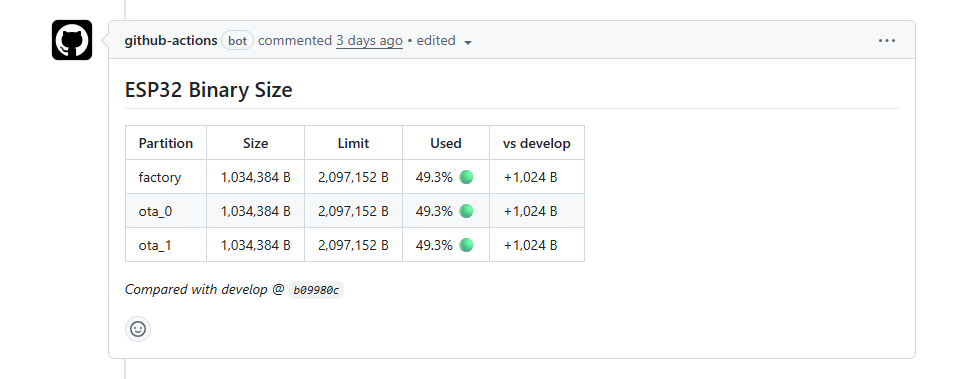
Task: Open the comment's three-dot options menu
Action: [x=887, y=40]
